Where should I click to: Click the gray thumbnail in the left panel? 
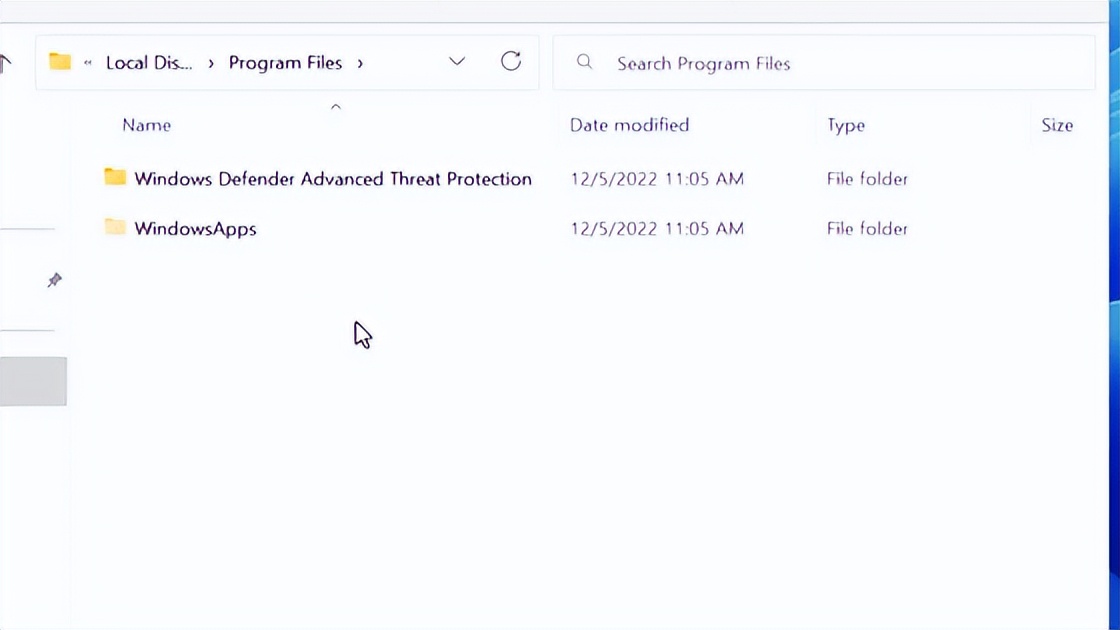click(x=33, y=381)
